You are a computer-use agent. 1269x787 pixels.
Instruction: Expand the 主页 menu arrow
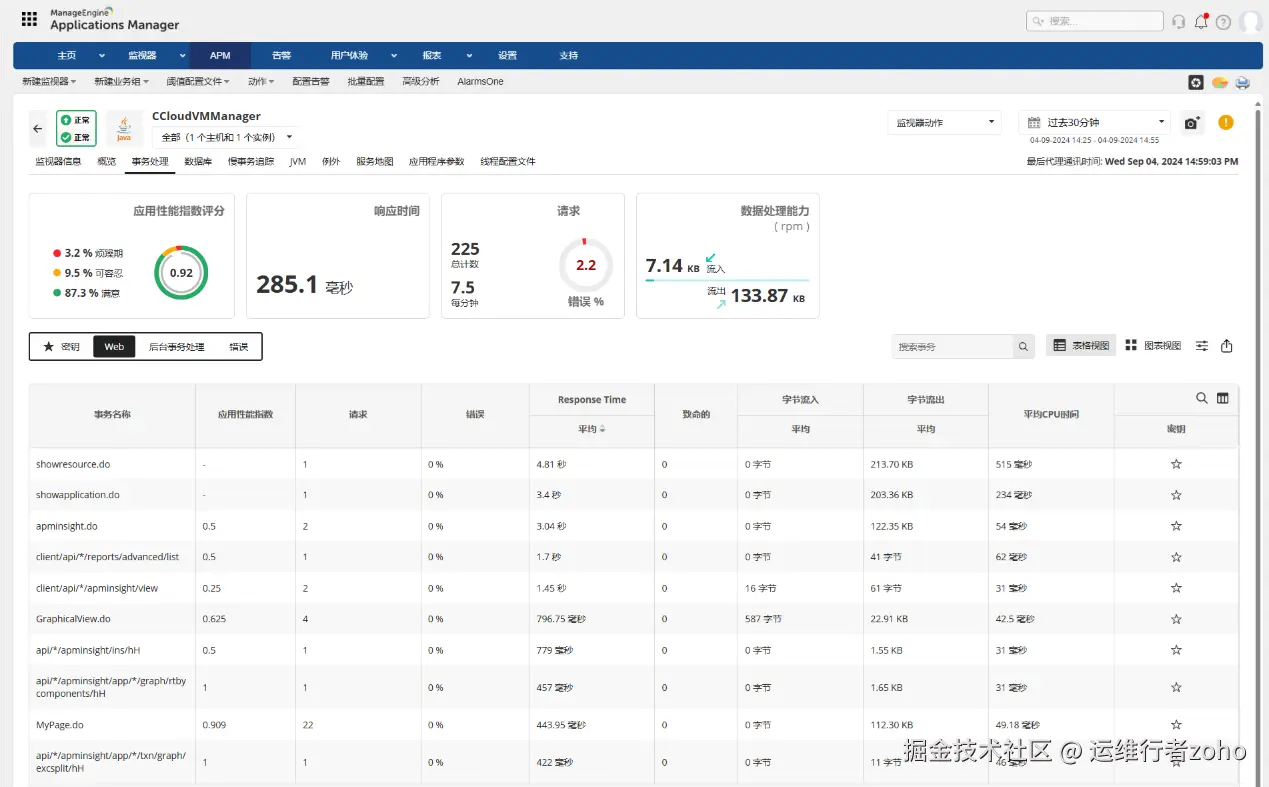(102, 56)
